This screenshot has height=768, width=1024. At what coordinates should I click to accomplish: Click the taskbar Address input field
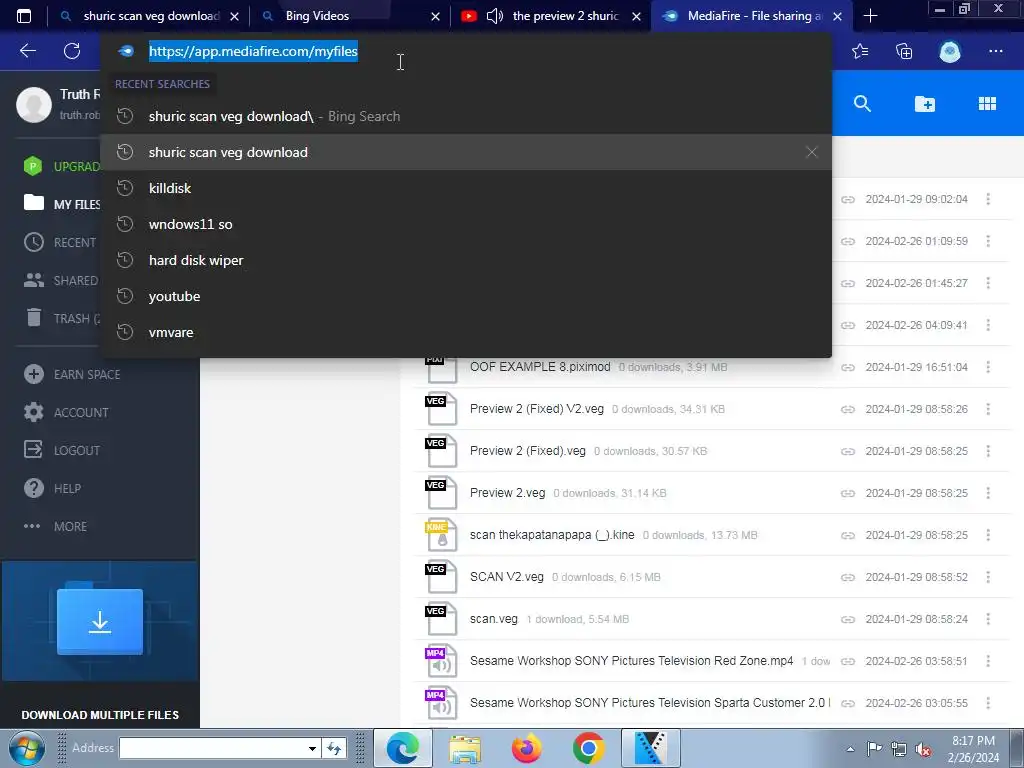212,748
